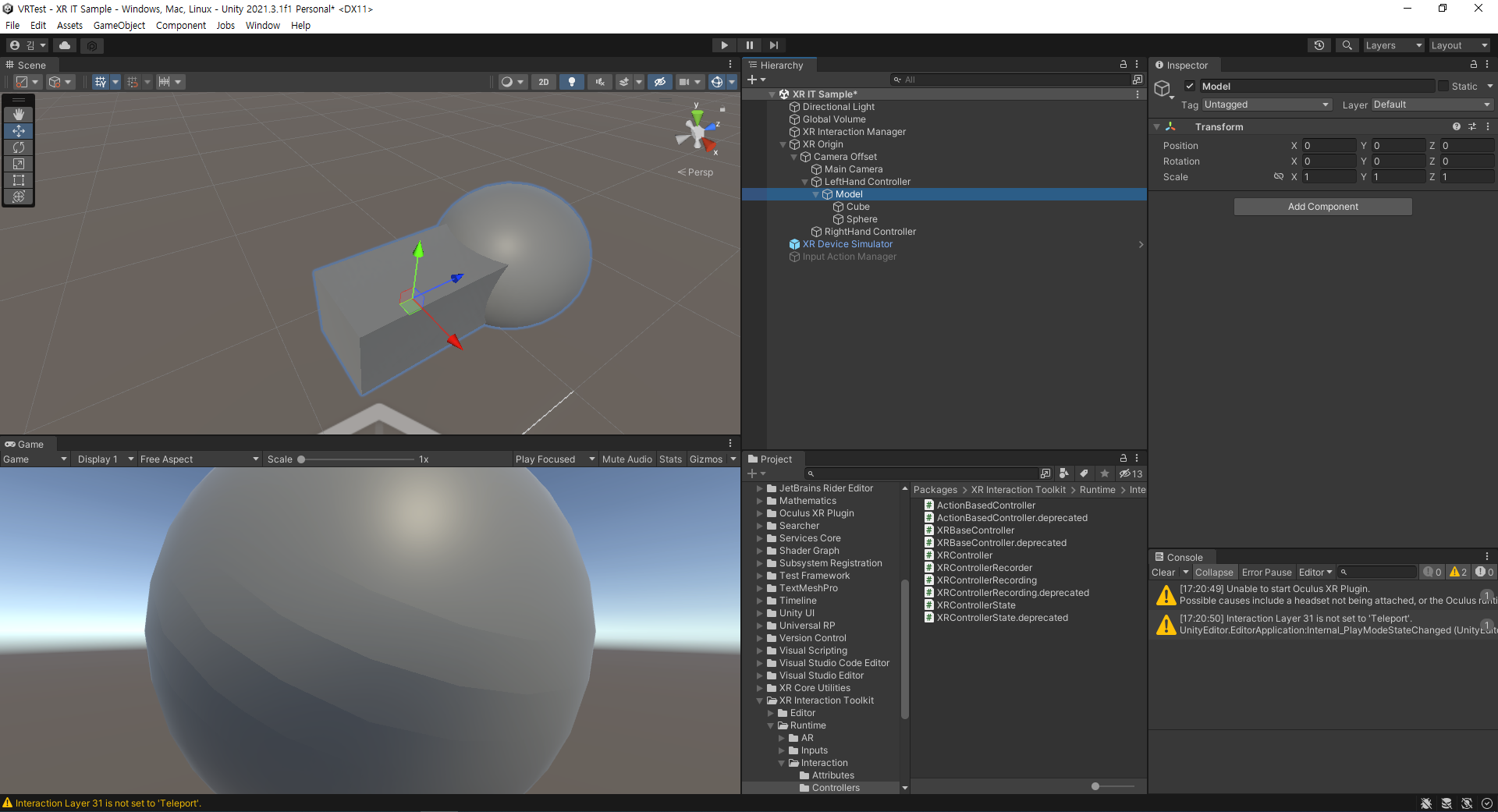Image resolution: width=1498 pixels, height=812 pixels.
Task: Open the Component menu
Action: (181, 26)
